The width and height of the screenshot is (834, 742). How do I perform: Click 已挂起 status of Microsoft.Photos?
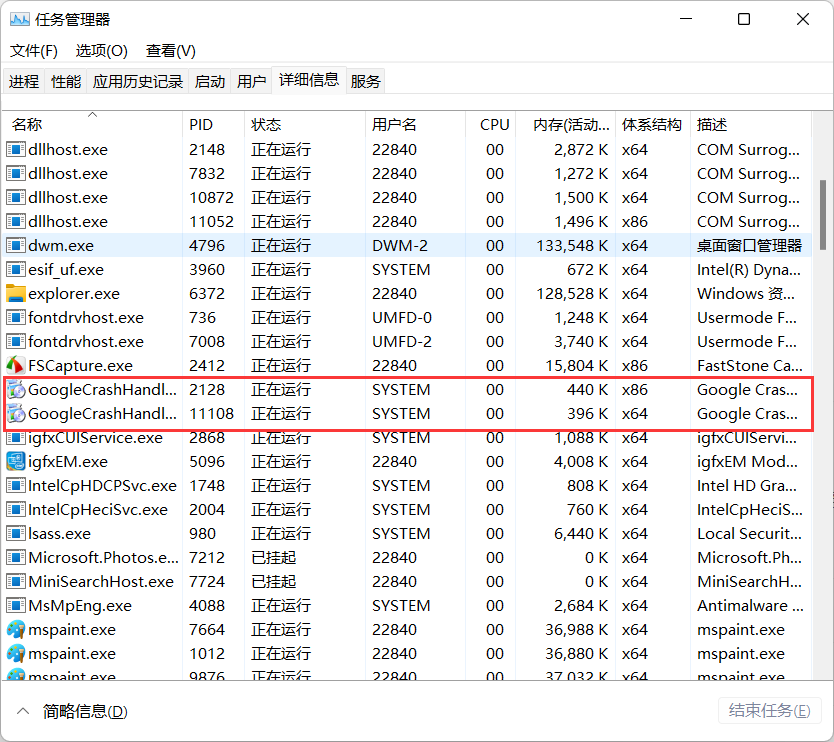pyautogui.click(x=273, y=557)
